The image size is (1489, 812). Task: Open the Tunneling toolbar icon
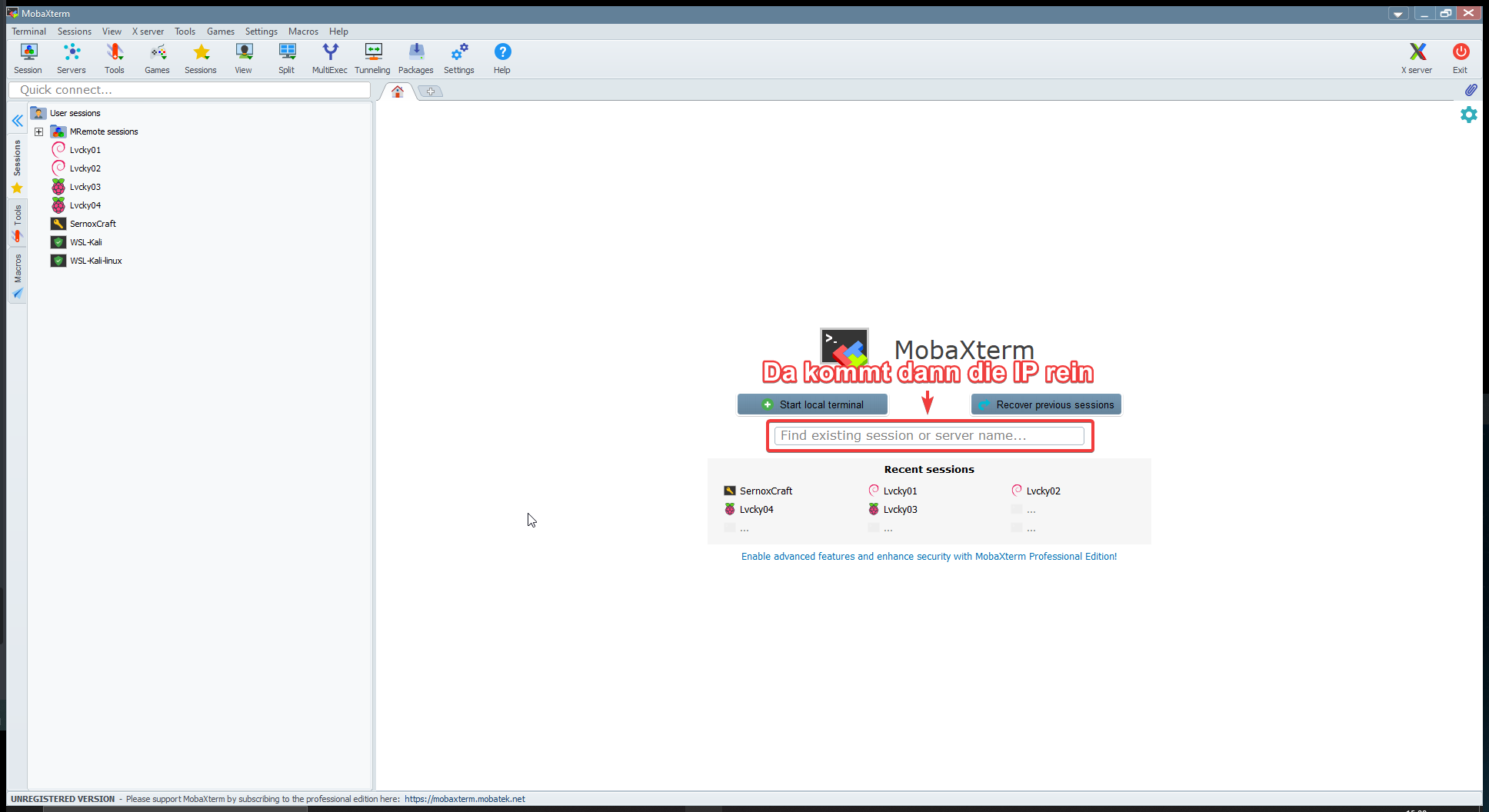click(372, 58)
